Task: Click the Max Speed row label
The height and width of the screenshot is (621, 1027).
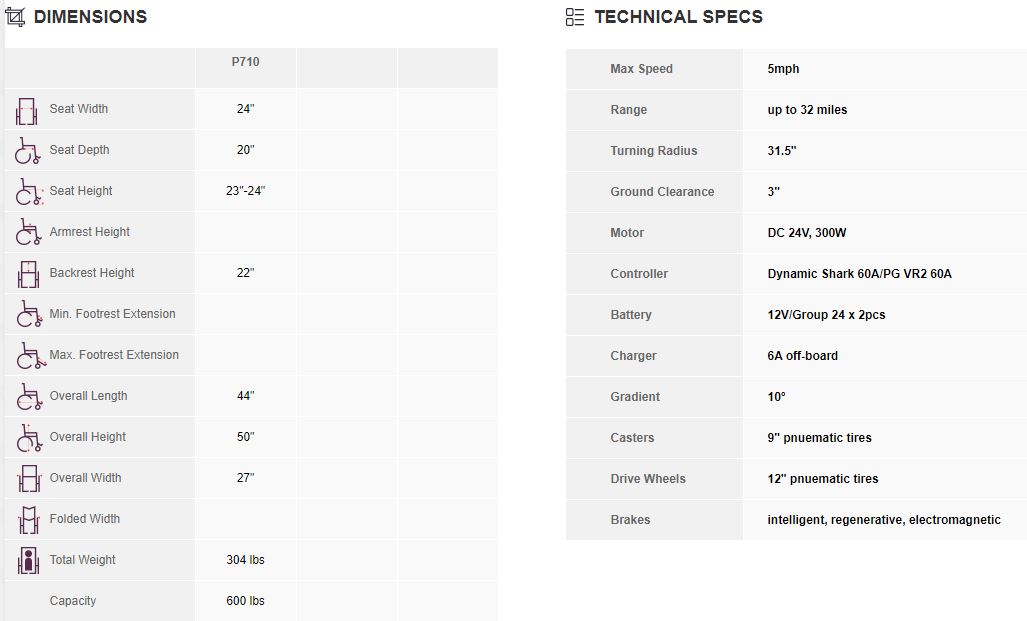Action: (x=641, y=69)
